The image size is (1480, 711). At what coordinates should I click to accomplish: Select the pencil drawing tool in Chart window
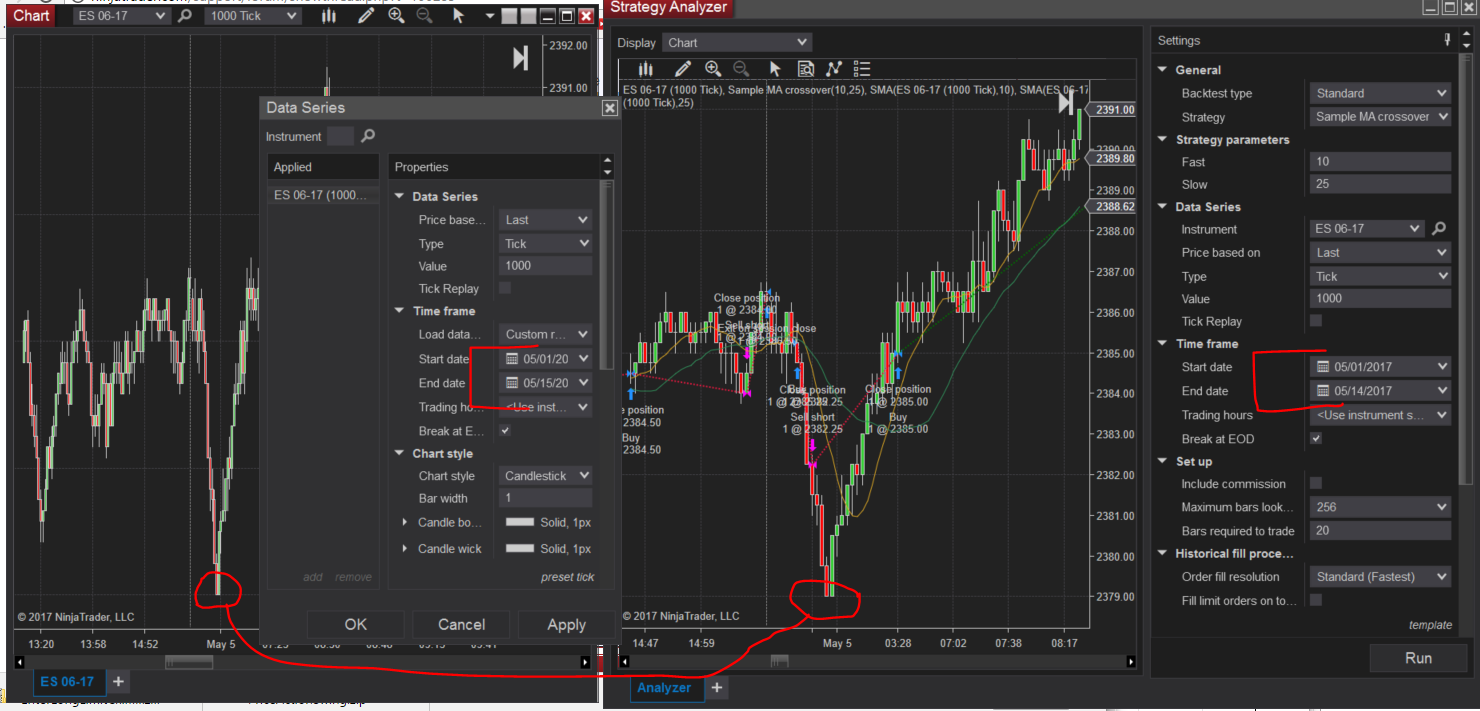366,16
